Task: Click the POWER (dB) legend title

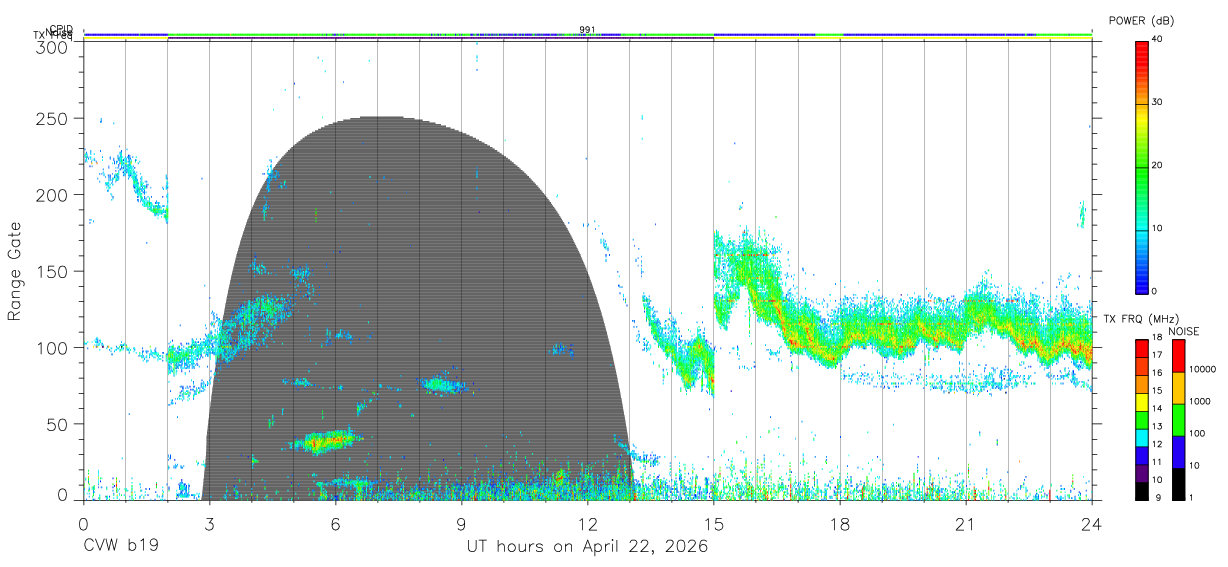Action: click(1141, 20)
